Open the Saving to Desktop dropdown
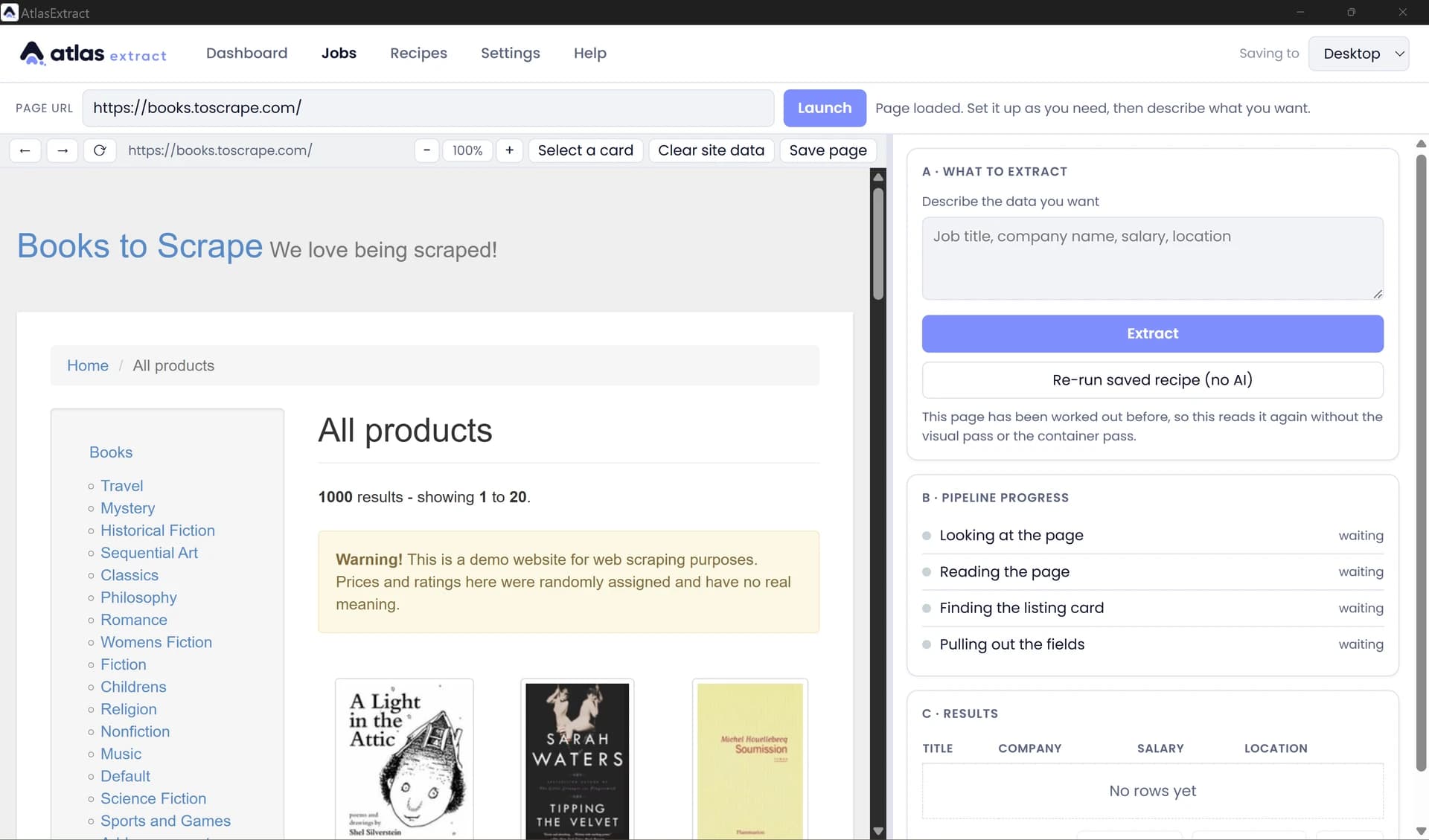This screenshot has height=840, width=1429. click(x=1358, y=54)
